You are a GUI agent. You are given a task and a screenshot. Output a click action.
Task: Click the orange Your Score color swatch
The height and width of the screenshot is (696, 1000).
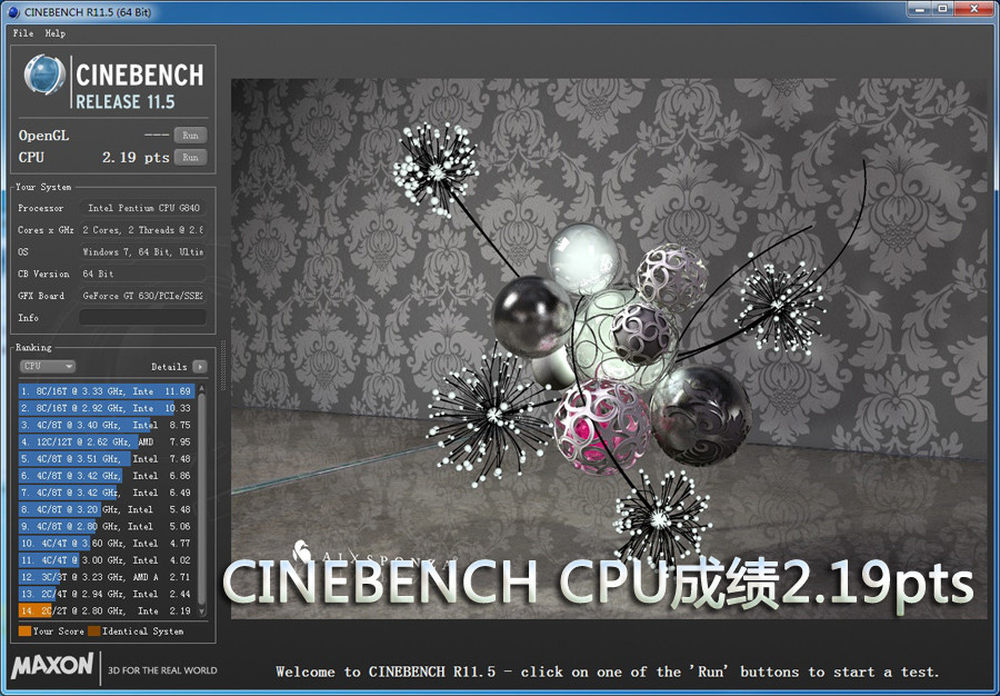coord(25,631)
